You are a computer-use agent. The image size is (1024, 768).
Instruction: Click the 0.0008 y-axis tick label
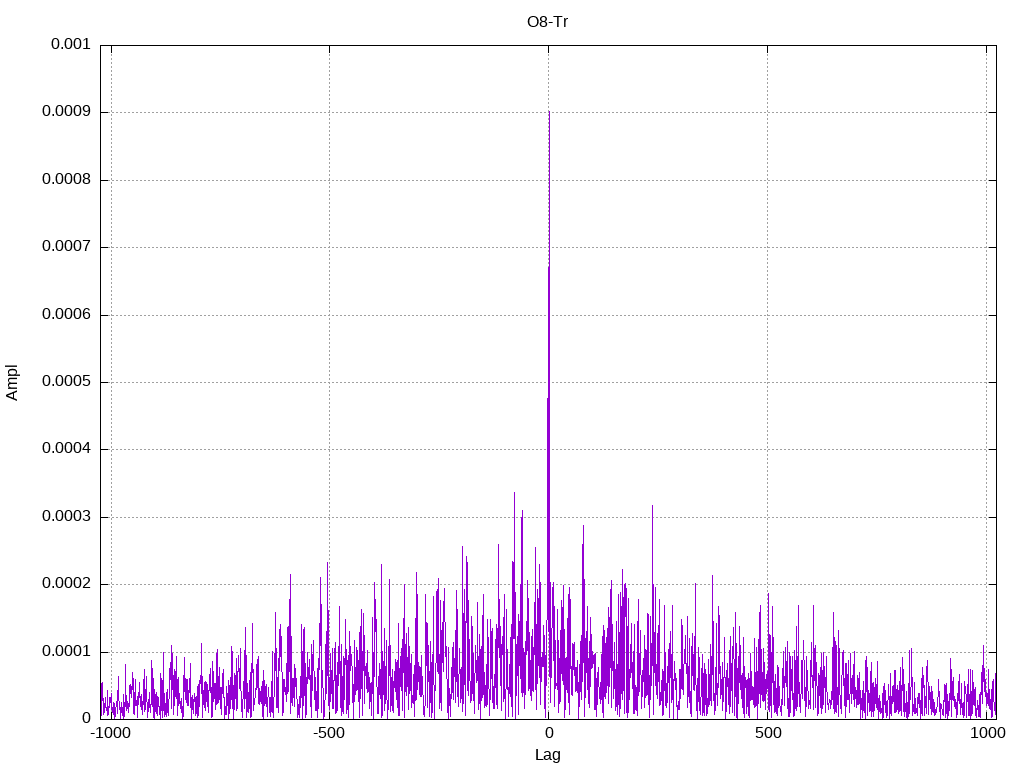tap(67, 179)
